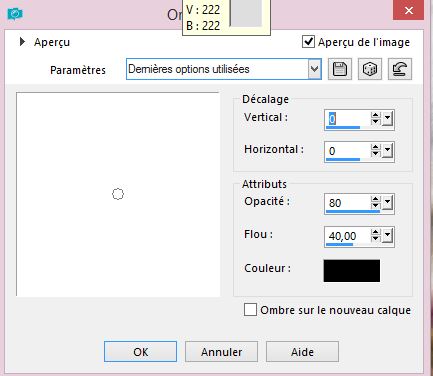This screenshot has width=433, height=376.
Task: Save preset using the floppy disk icon
Action: tap(340, 69)
